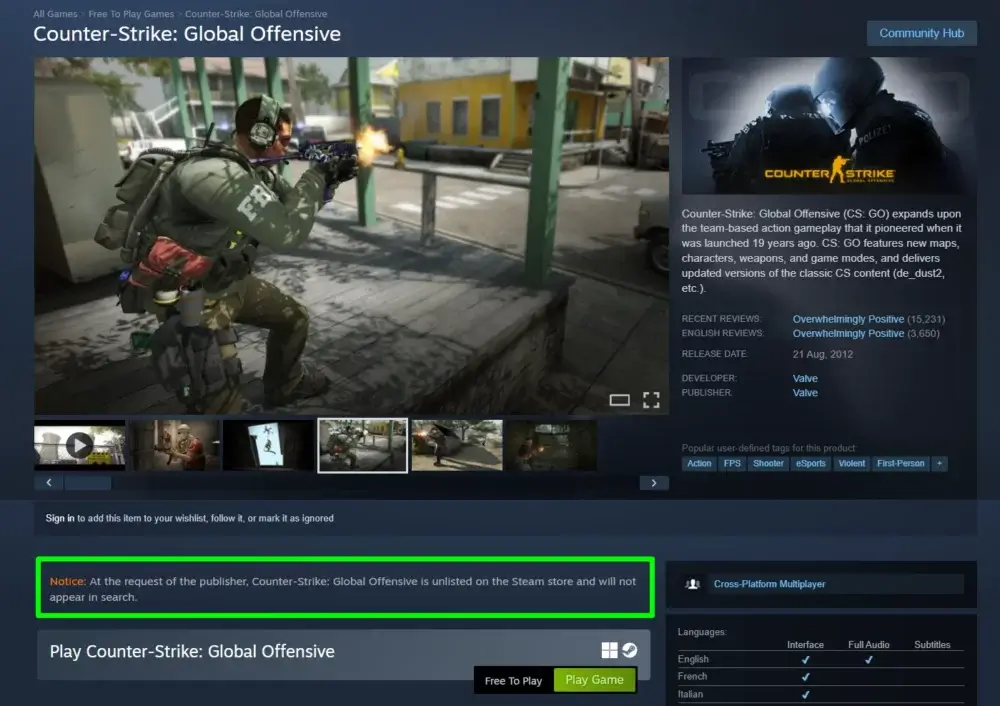Advance the media carousel with the right chevron
Screen dimensions: 1000x706
[654, 482]
